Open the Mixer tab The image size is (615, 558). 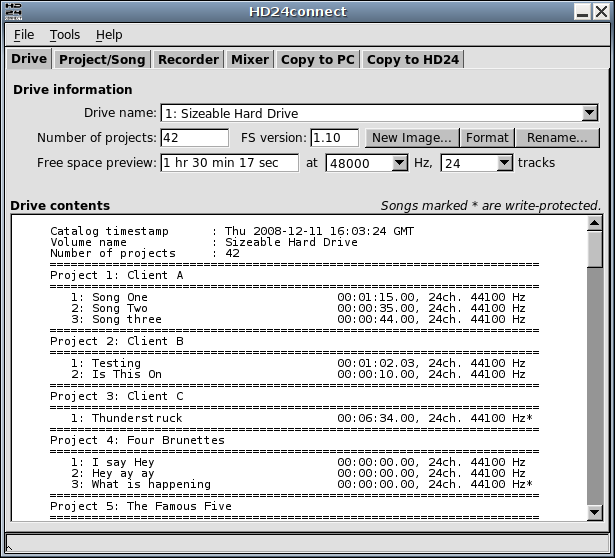[249, 60]
